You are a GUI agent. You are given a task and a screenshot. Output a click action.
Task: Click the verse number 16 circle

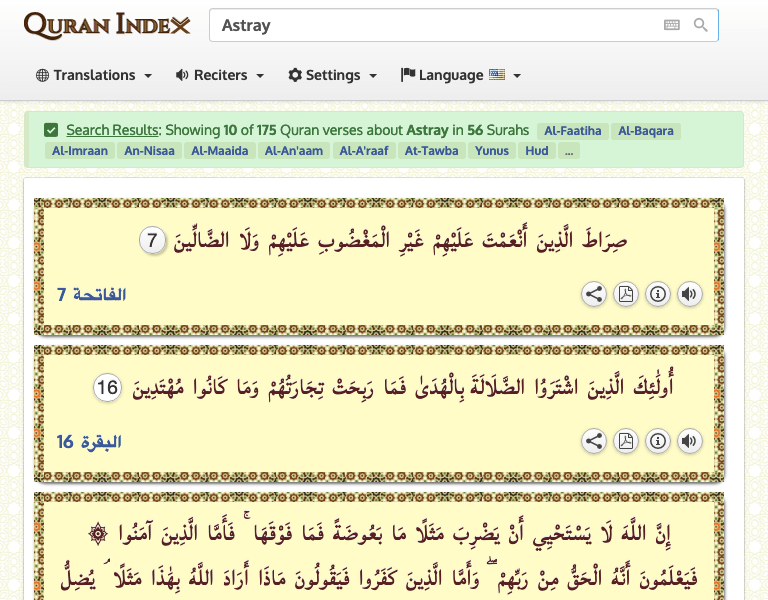(x=107, y=387)
